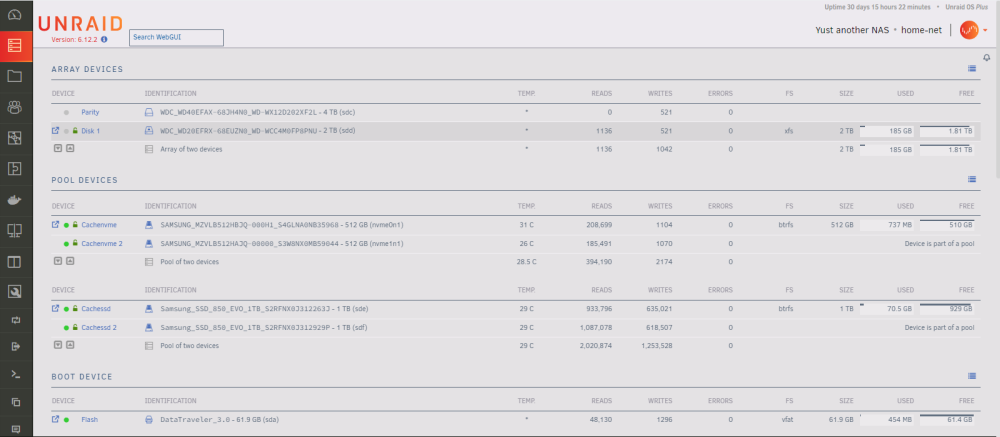This screenshot has height=437, width=1000.
Task: Open the Dashboard speedometer icon in sidebar
Action: (x=15, y=15)
